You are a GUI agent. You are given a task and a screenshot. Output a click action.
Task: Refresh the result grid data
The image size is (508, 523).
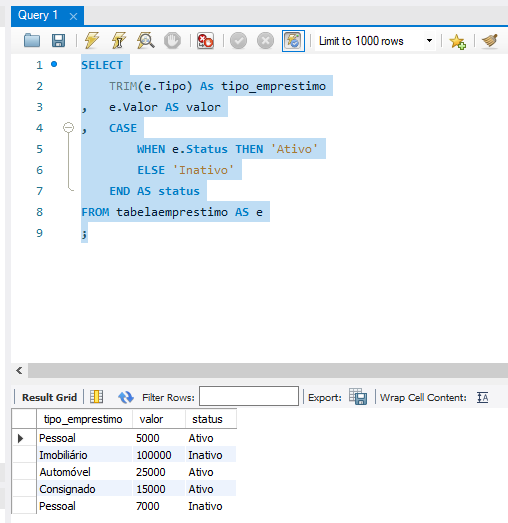pyautogui.click(x=126, y=397)
